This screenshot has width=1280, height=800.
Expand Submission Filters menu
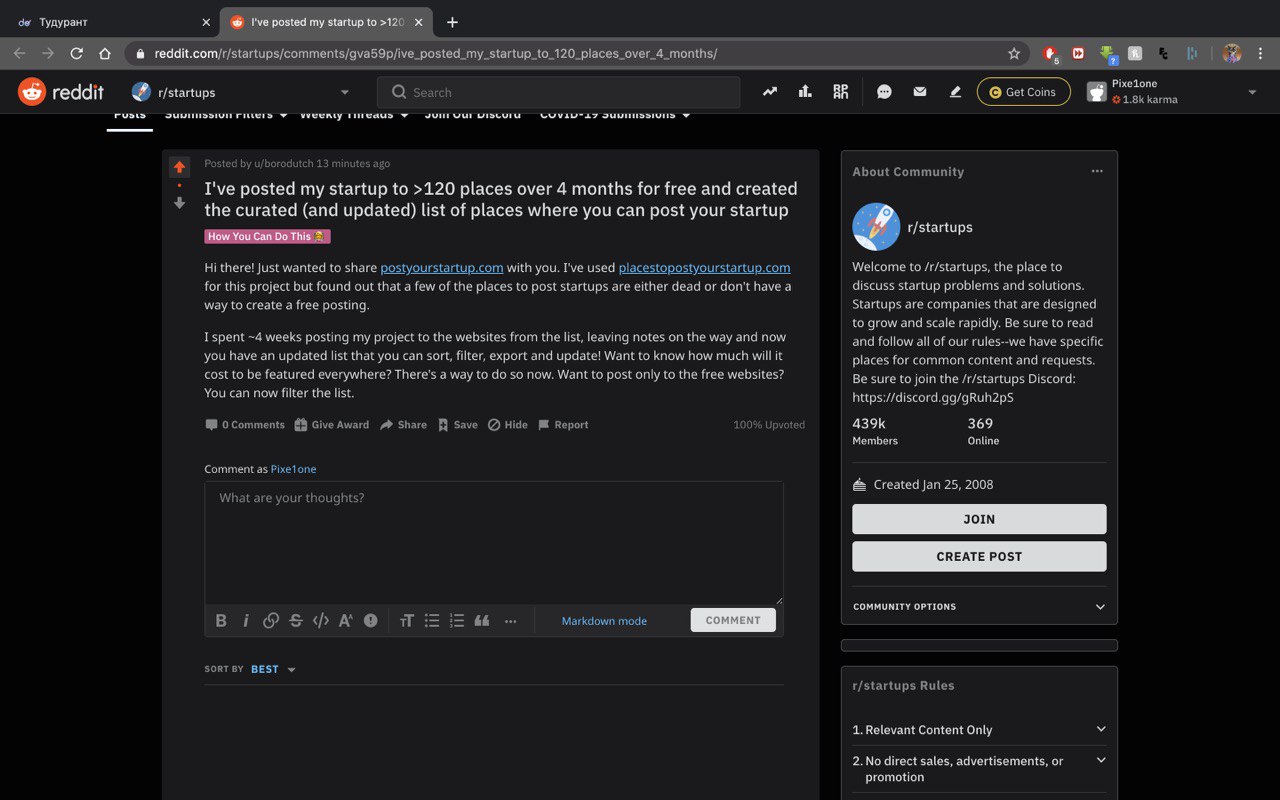[x=226, y=116]
